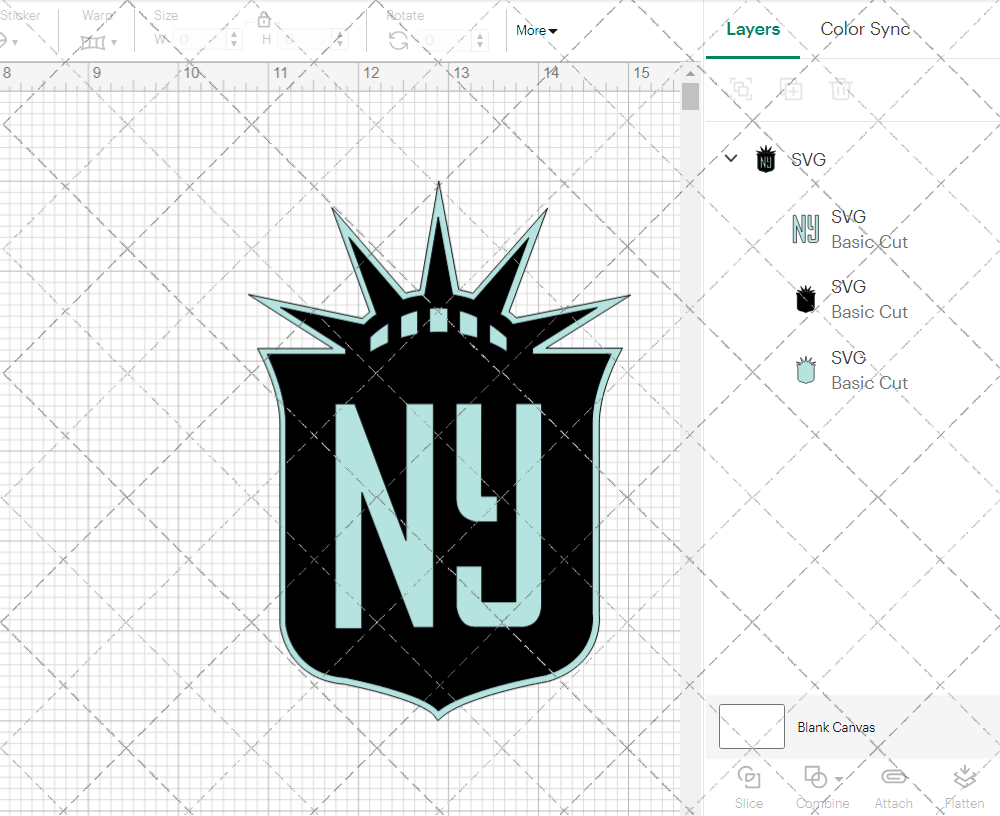Click the NY shield logo on canvas
1000x816 pixels.
click(439, 451)
